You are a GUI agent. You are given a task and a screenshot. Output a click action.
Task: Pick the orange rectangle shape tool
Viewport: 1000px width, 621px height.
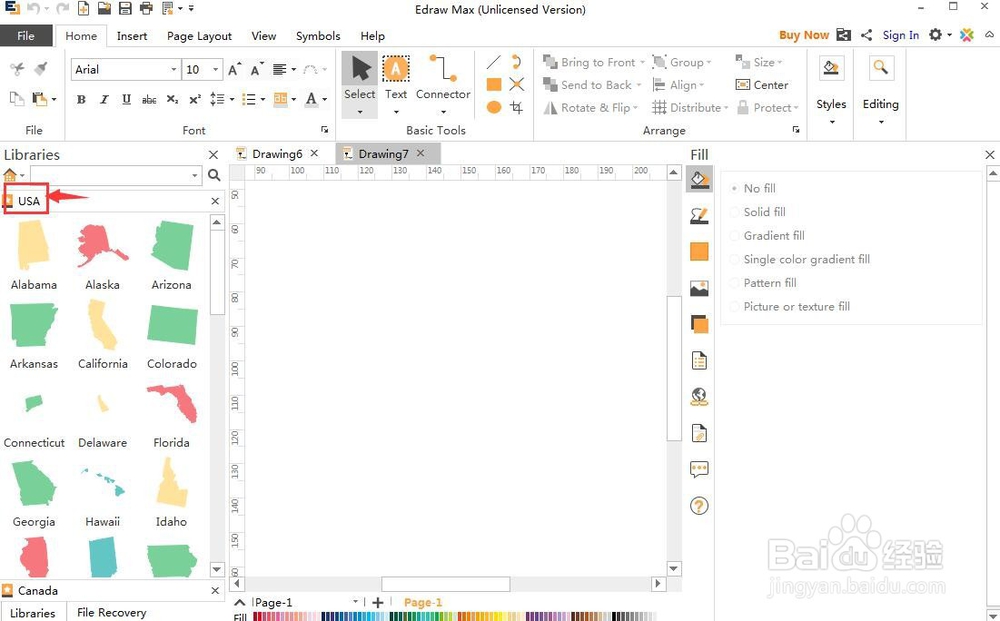[x=494, y=84]
